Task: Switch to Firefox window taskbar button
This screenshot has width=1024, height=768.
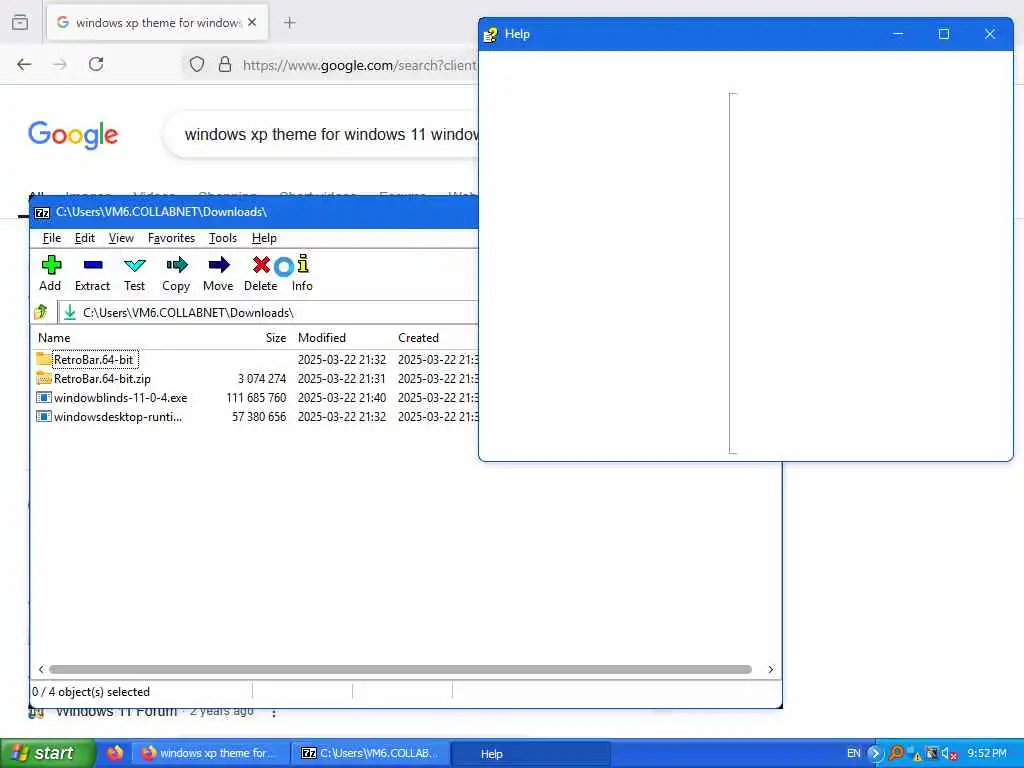Action: [x=212, y=753]
